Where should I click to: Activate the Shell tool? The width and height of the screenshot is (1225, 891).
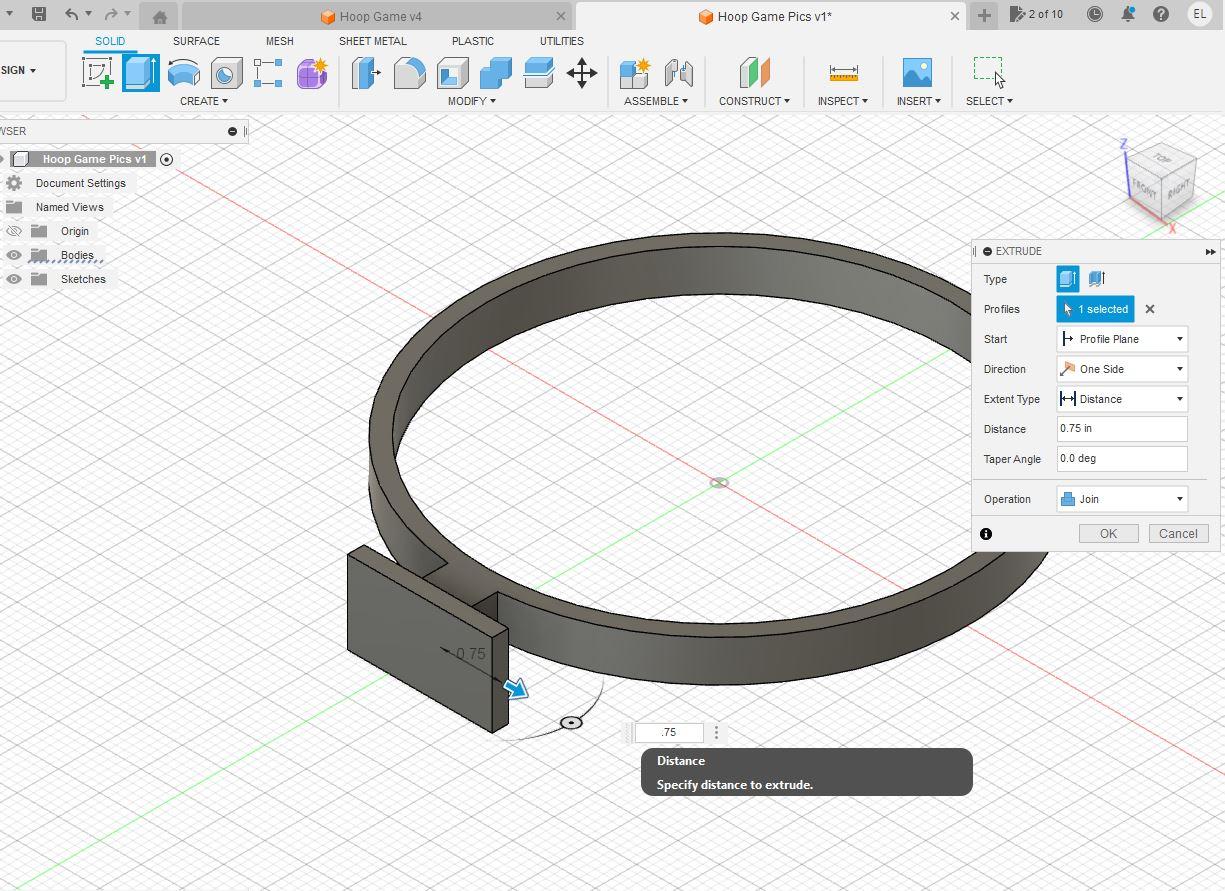[452, 73]
